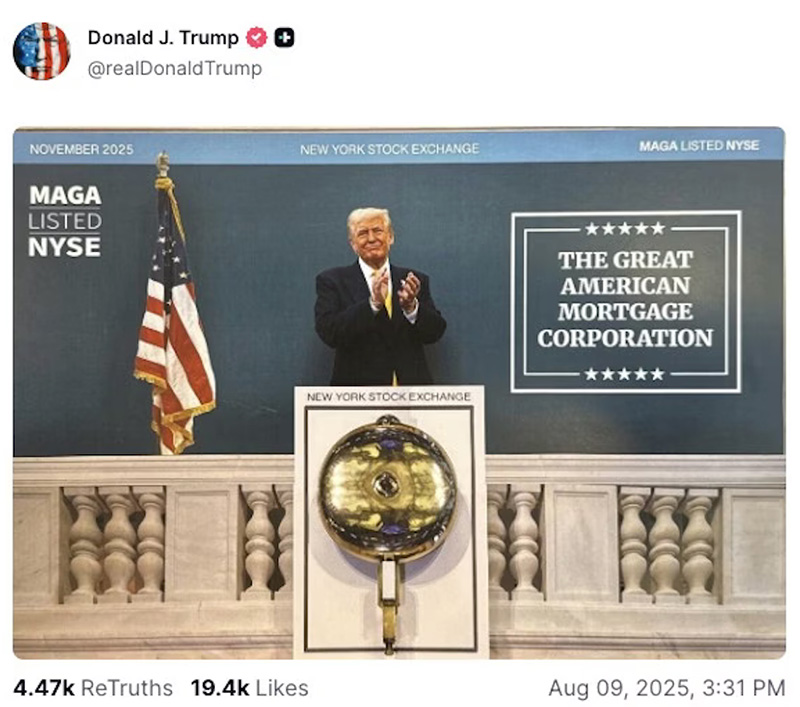Open the @realDonaldTrump handle link
The width and height of the screenshot is (800, 707).
point(175,68)
